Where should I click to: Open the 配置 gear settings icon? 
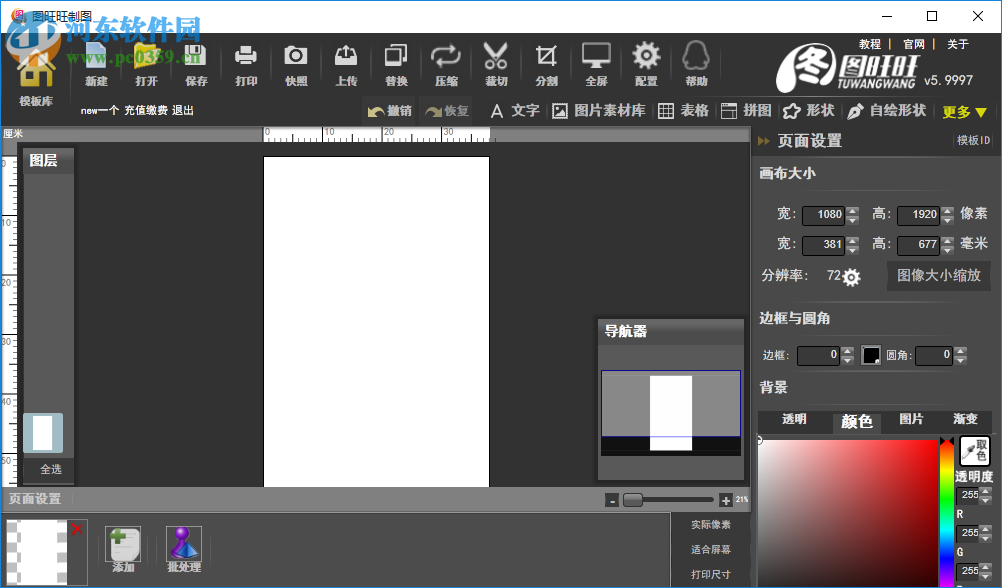(646, 56)
